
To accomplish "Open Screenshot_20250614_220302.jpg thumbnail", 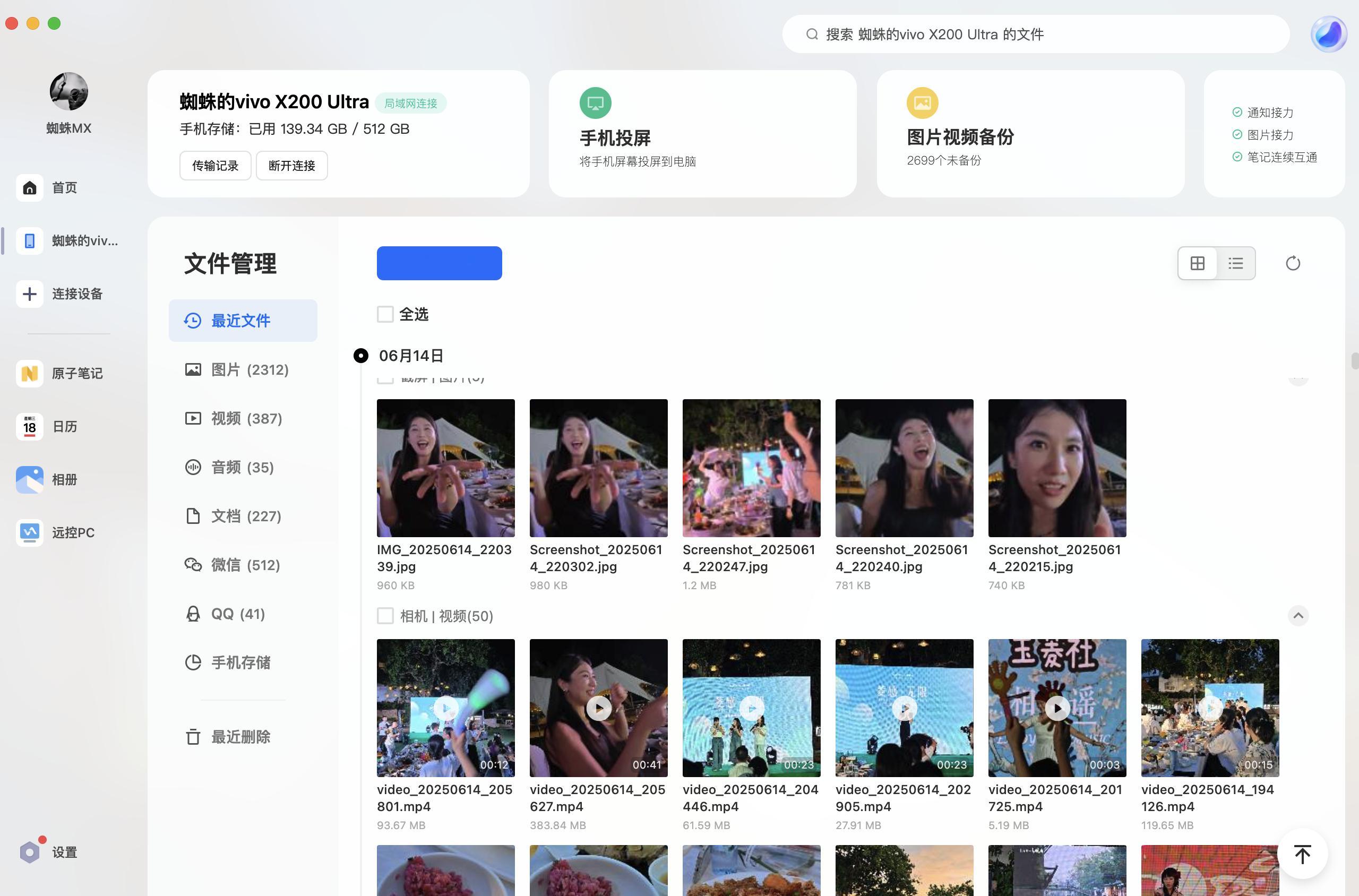I will [598, 468].
